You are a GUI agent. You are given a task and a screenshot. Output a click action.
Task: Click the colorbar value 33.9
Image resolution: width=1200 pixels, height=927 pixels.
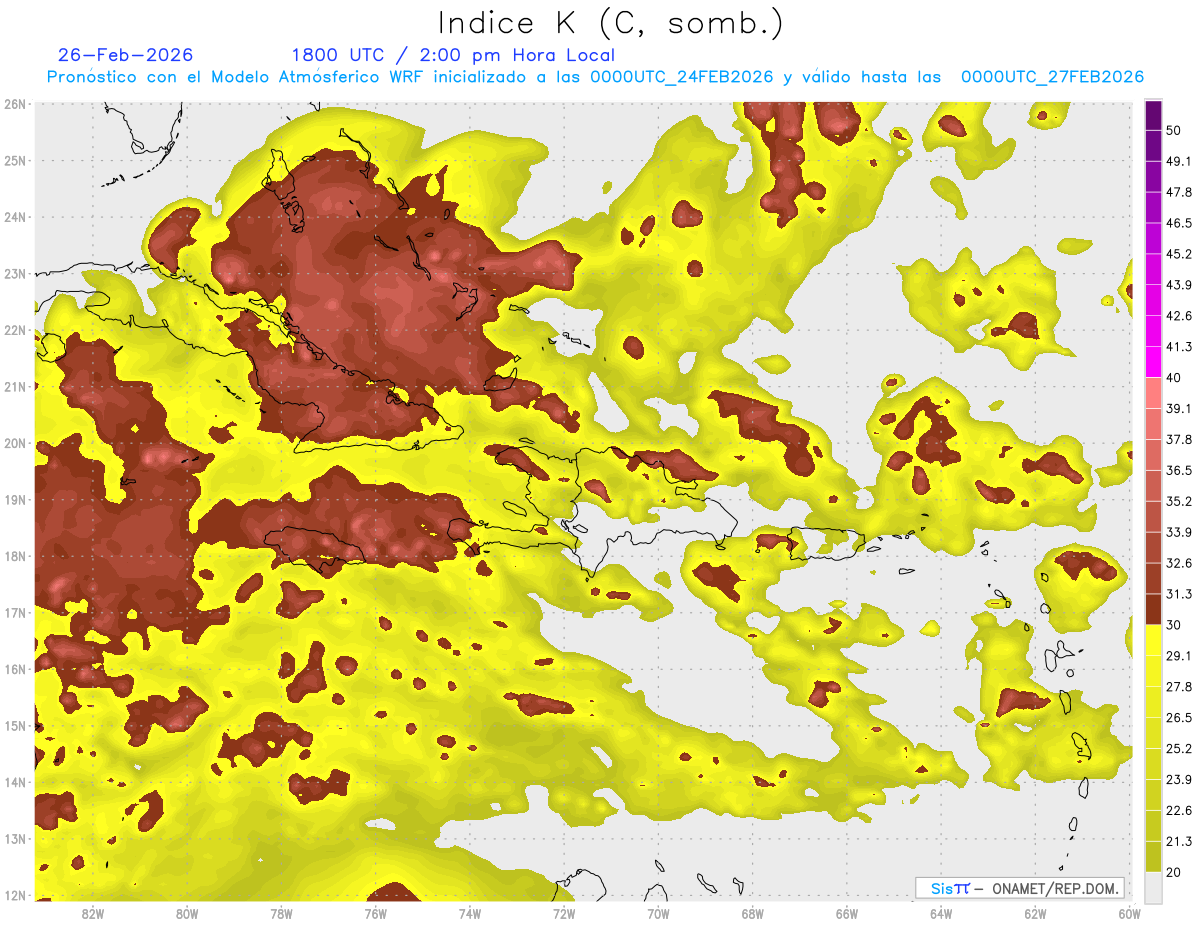pyautogui.click(x=1179, y=532)
